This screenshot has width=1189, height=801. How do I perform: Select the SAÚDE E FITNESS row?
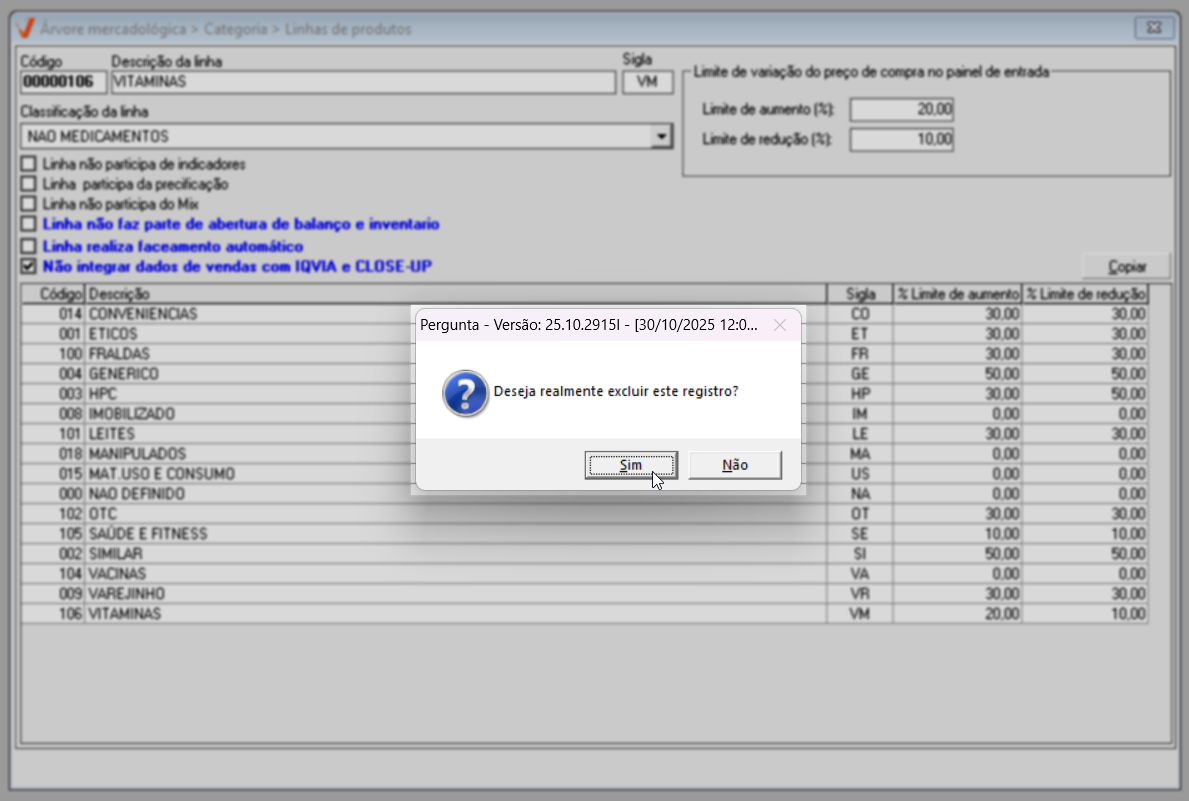click(x=584, y=534)
